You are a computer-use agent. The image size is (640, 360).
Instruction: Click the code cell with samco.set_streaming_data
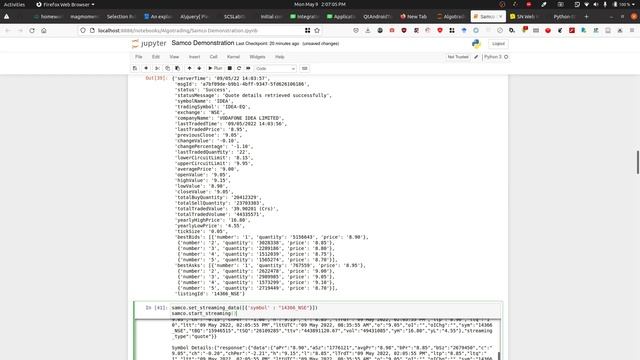[336, 311]
